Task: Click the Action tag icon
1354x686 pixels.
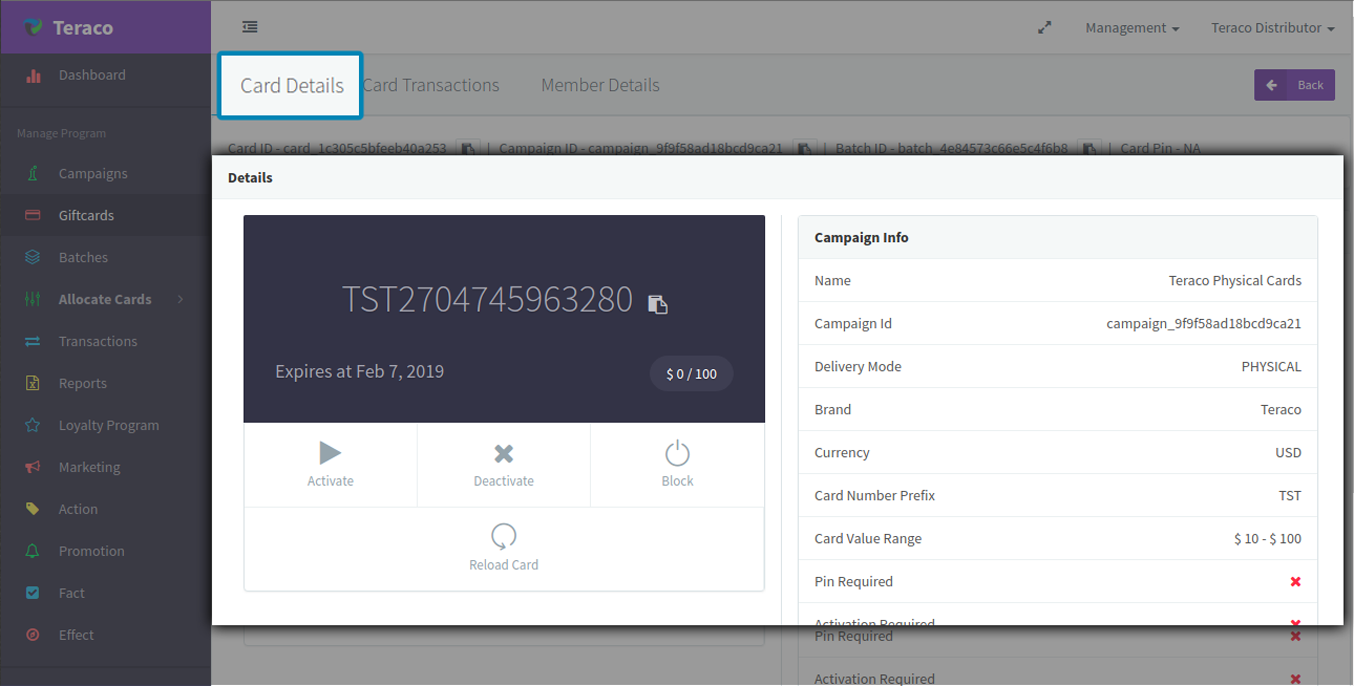Action: point(33,509)
